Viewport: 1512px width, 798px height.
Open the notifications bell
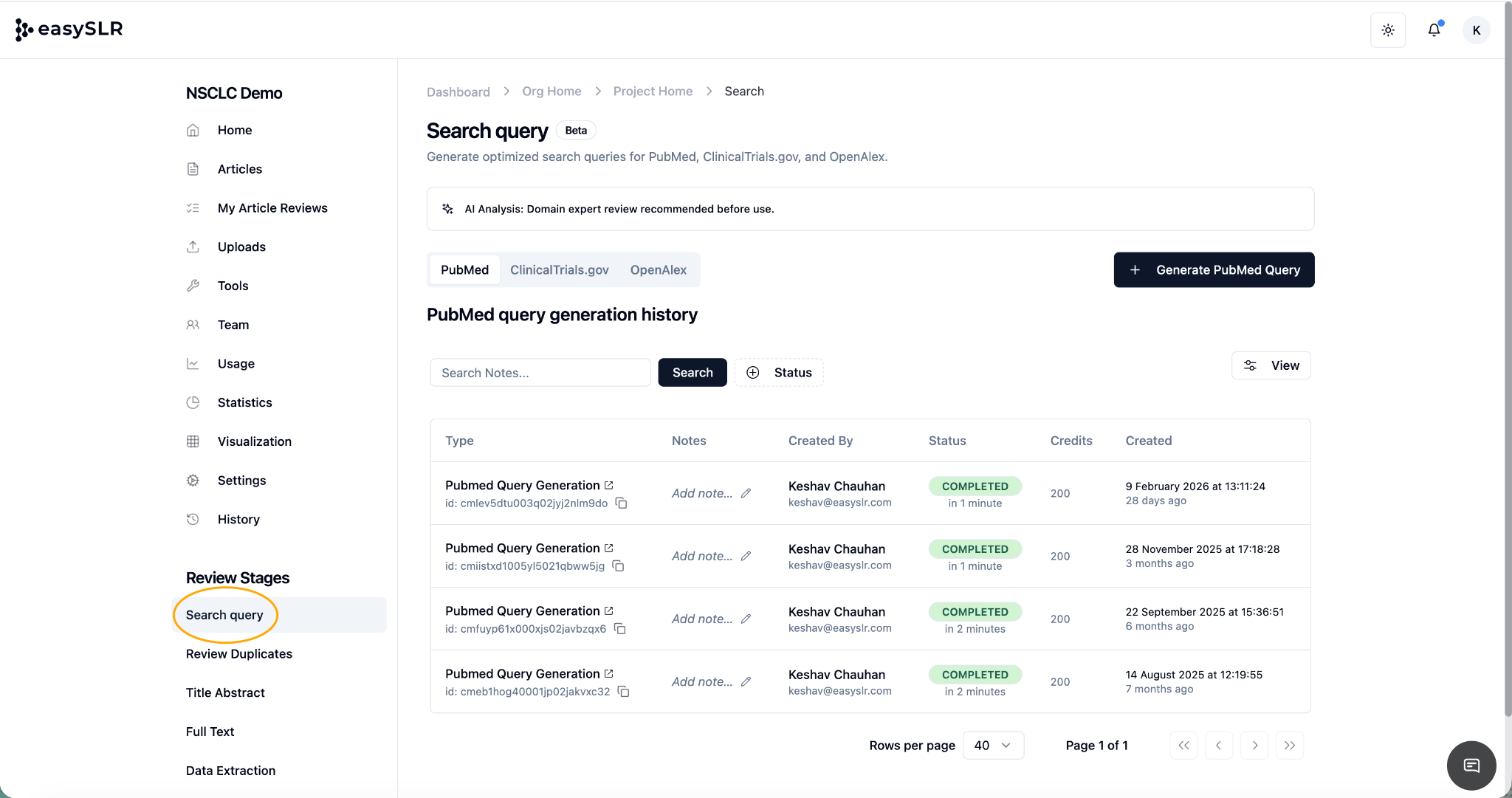pos(1434,30)
